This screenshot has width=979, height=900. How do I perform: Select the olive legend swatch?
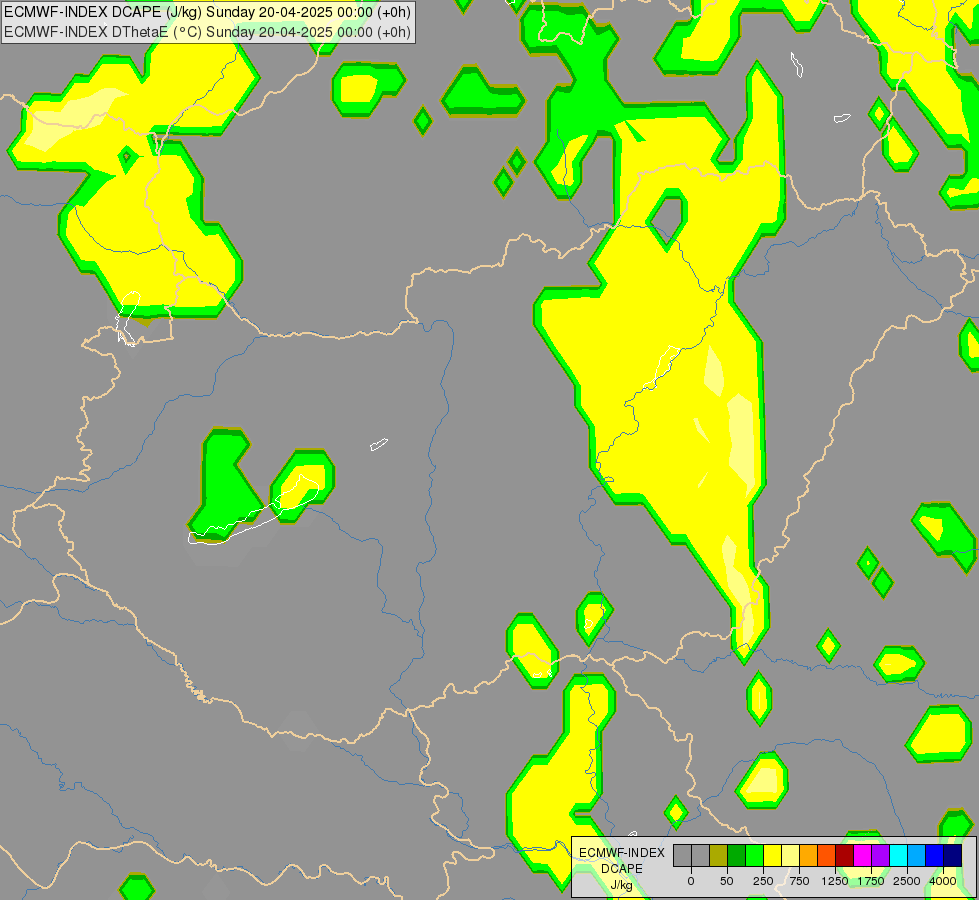(x=718, y=856)
